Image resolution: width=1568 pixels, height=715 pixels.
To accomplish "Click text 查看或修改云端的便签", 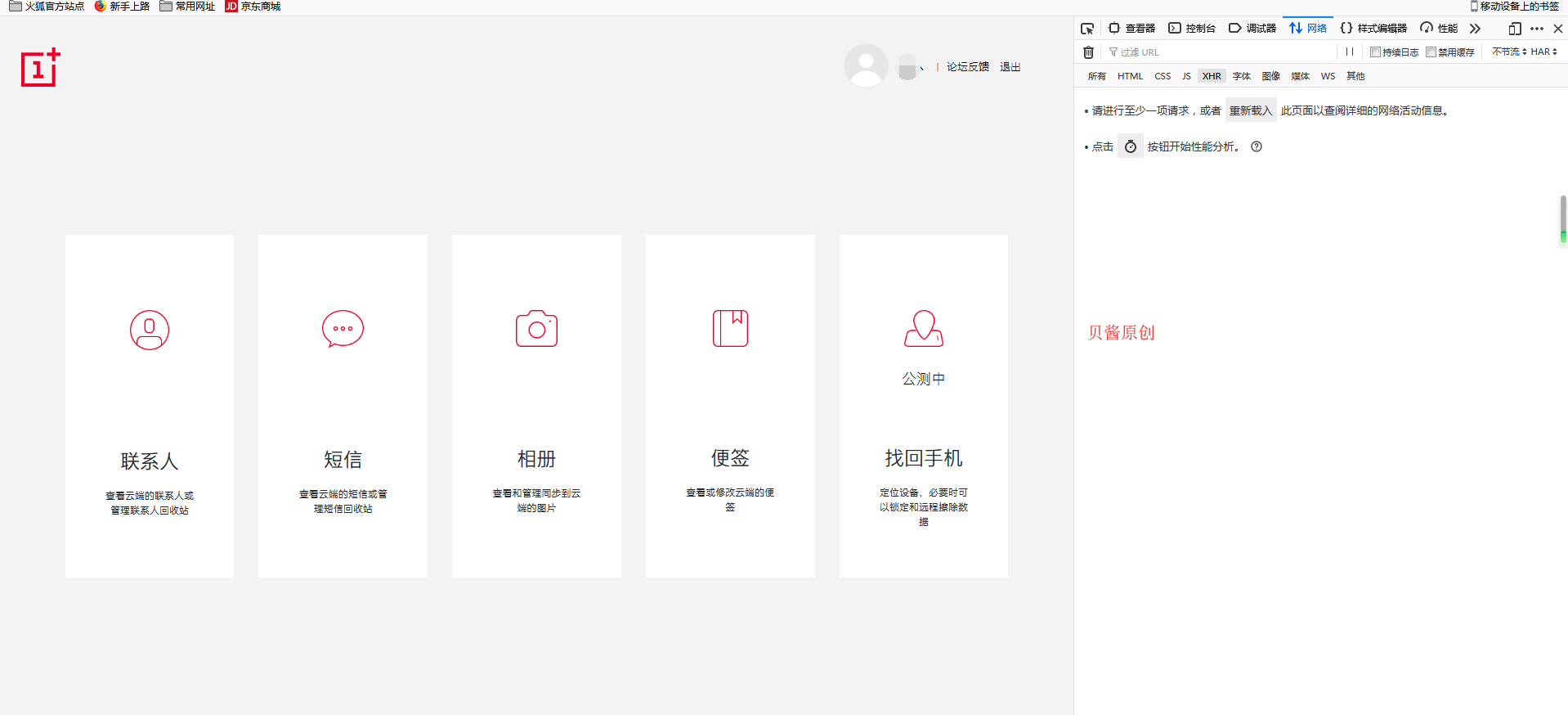I will coord(730,500).
